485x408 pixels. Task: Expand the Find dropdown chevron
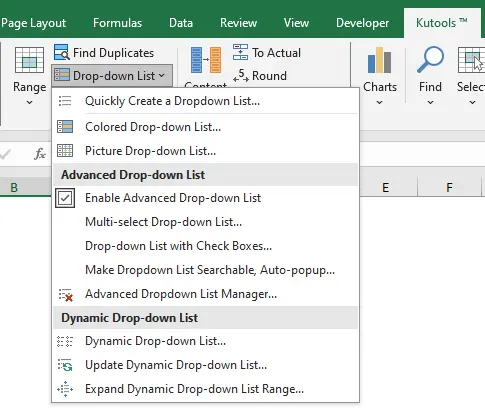tap(430, 102)
